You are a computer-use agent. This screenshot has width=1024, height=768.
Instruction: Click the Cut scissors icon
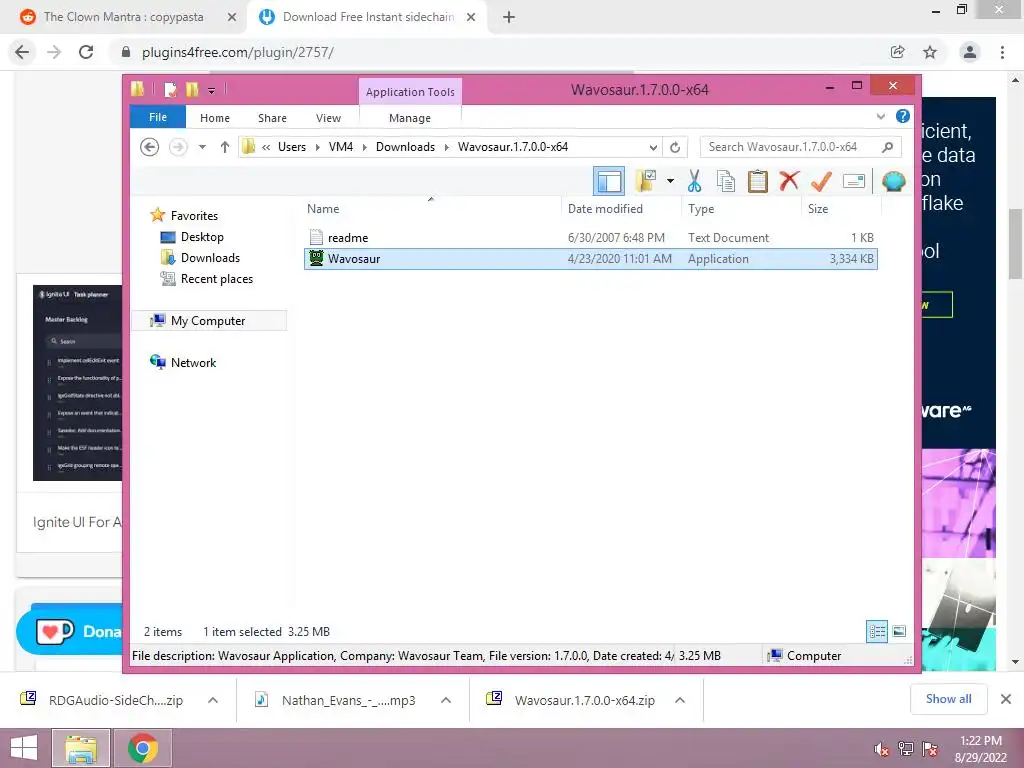click(694, 181)
